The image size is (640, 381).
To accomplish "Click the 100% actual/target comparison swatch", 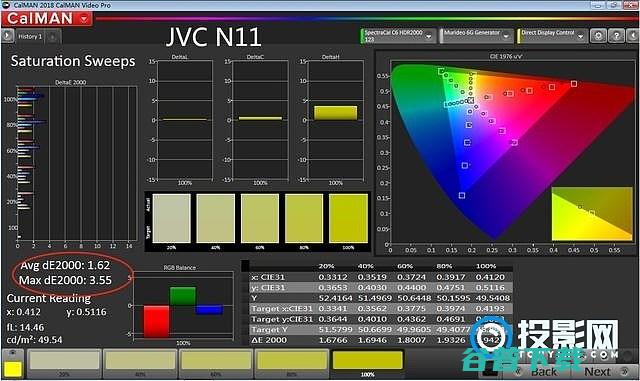I will click(x=348, y=218).
